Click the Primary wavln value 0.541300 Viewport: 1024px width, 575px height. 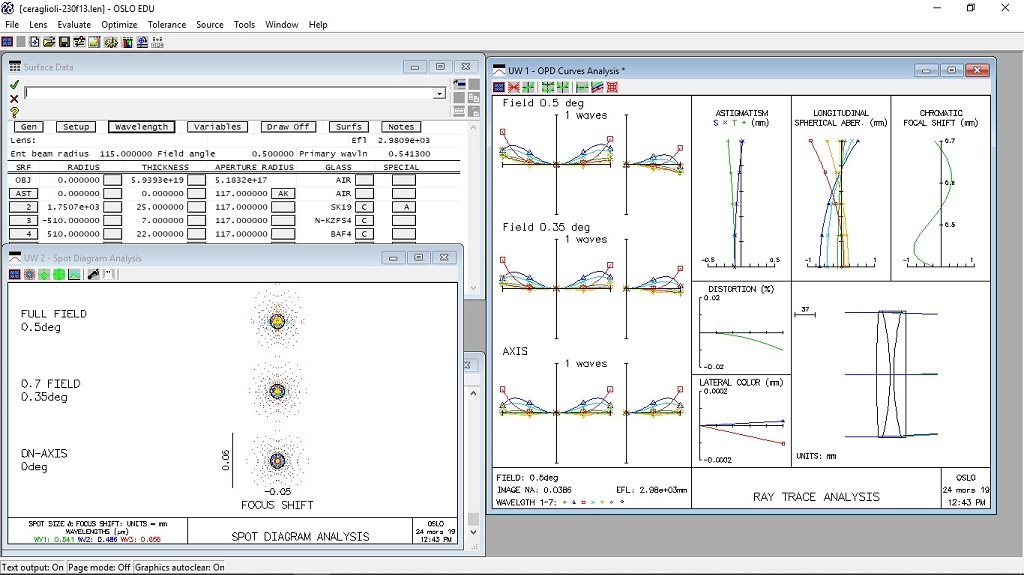coord(409,154)
